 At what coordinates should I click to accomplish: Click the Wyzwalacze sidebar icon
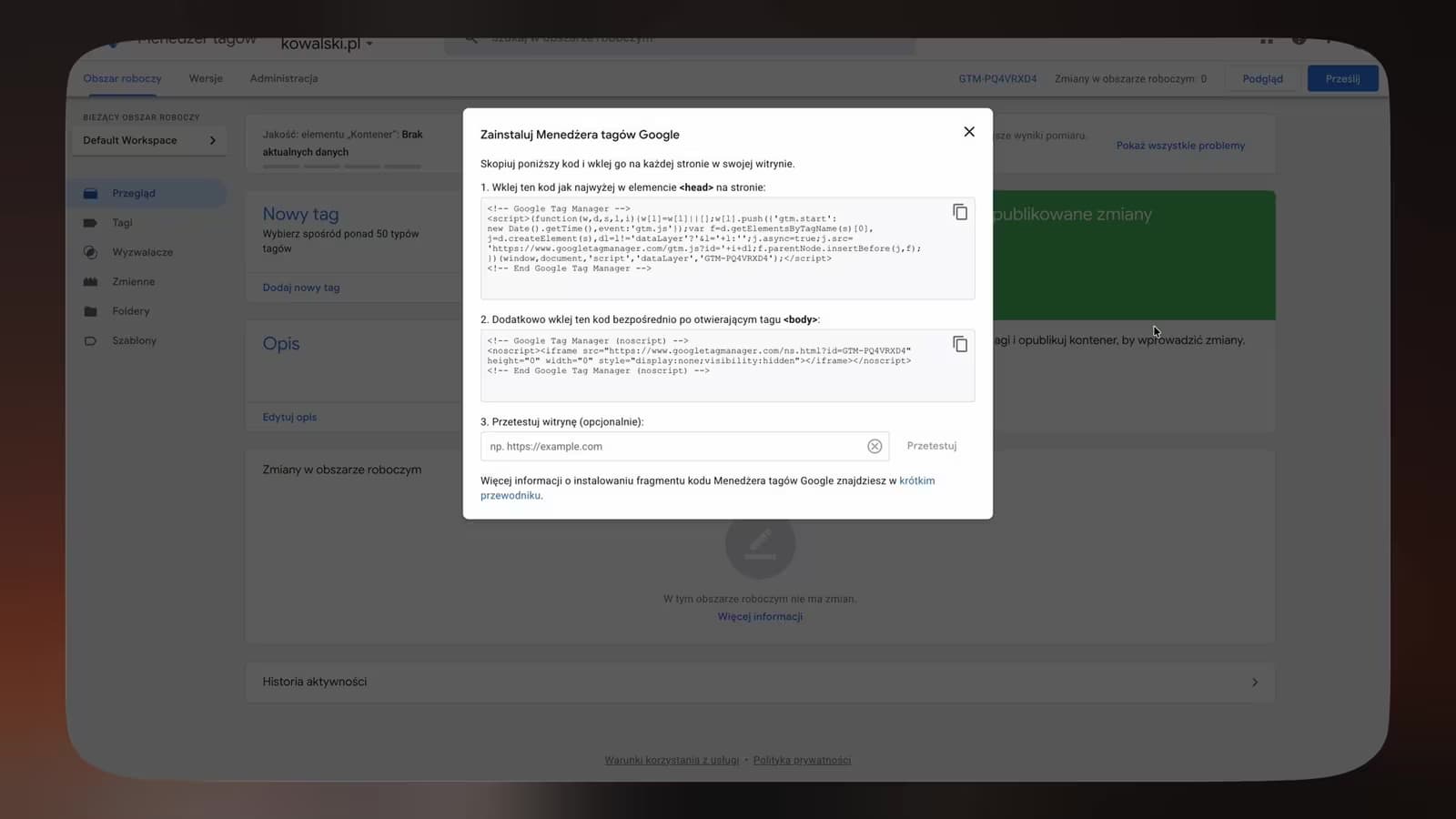tap(90, 252)
